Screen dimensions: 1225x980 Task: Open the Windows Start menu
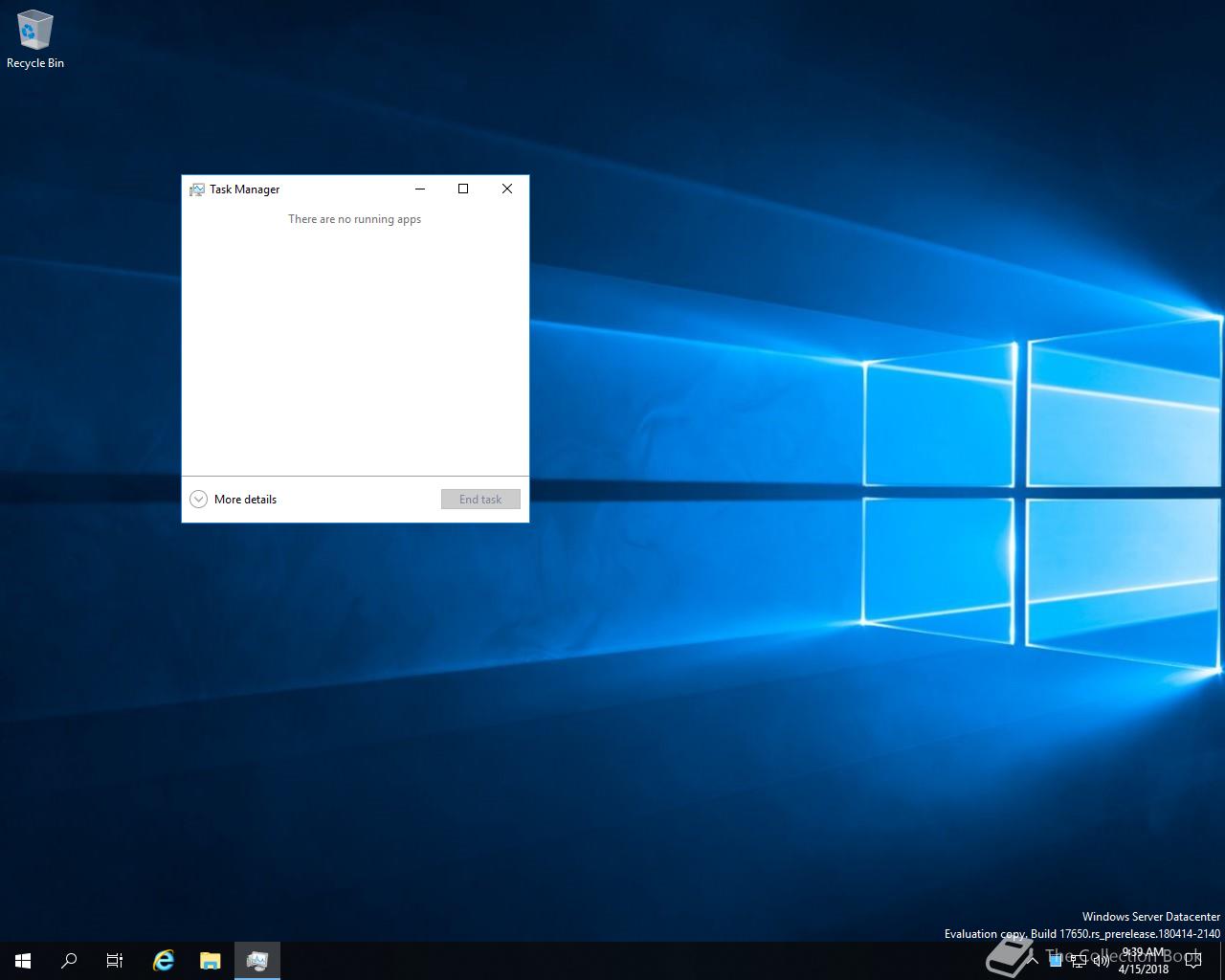23,961
